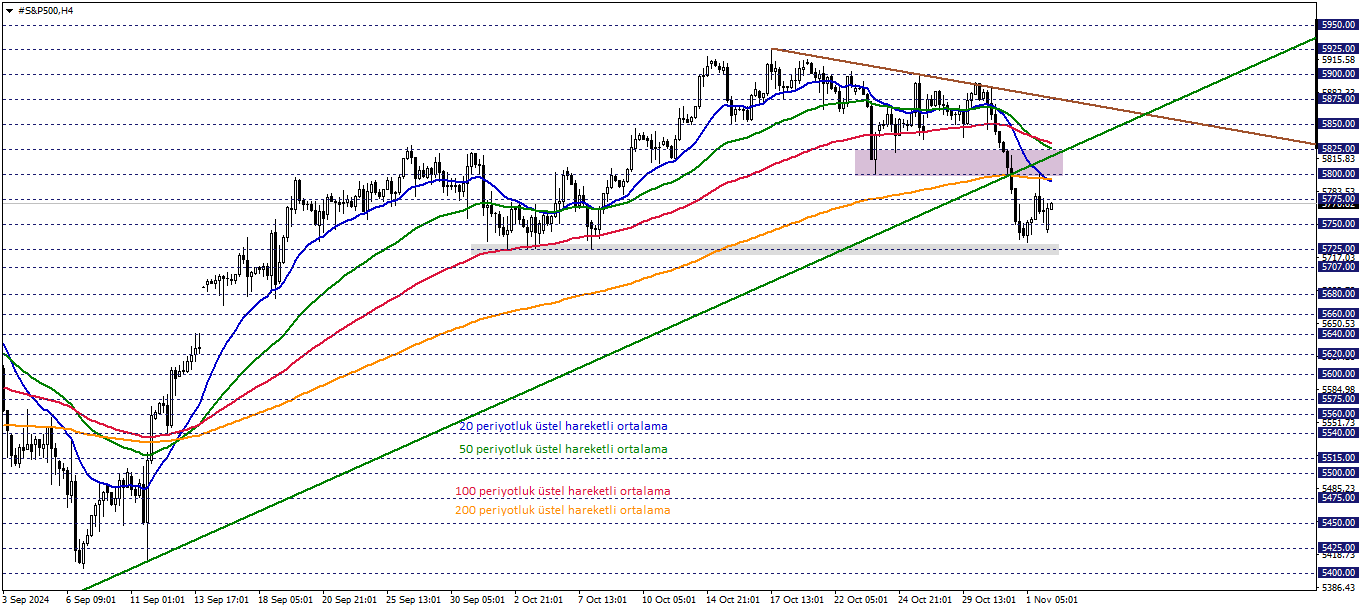Click the 24 Oct 21:01 time axis label
1362x611 pixels.
[x=926, y=600]
